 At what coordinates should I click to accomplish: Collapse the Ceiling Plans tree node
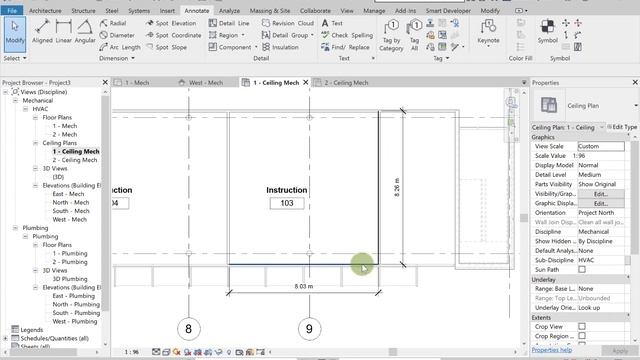click(36, 143)
